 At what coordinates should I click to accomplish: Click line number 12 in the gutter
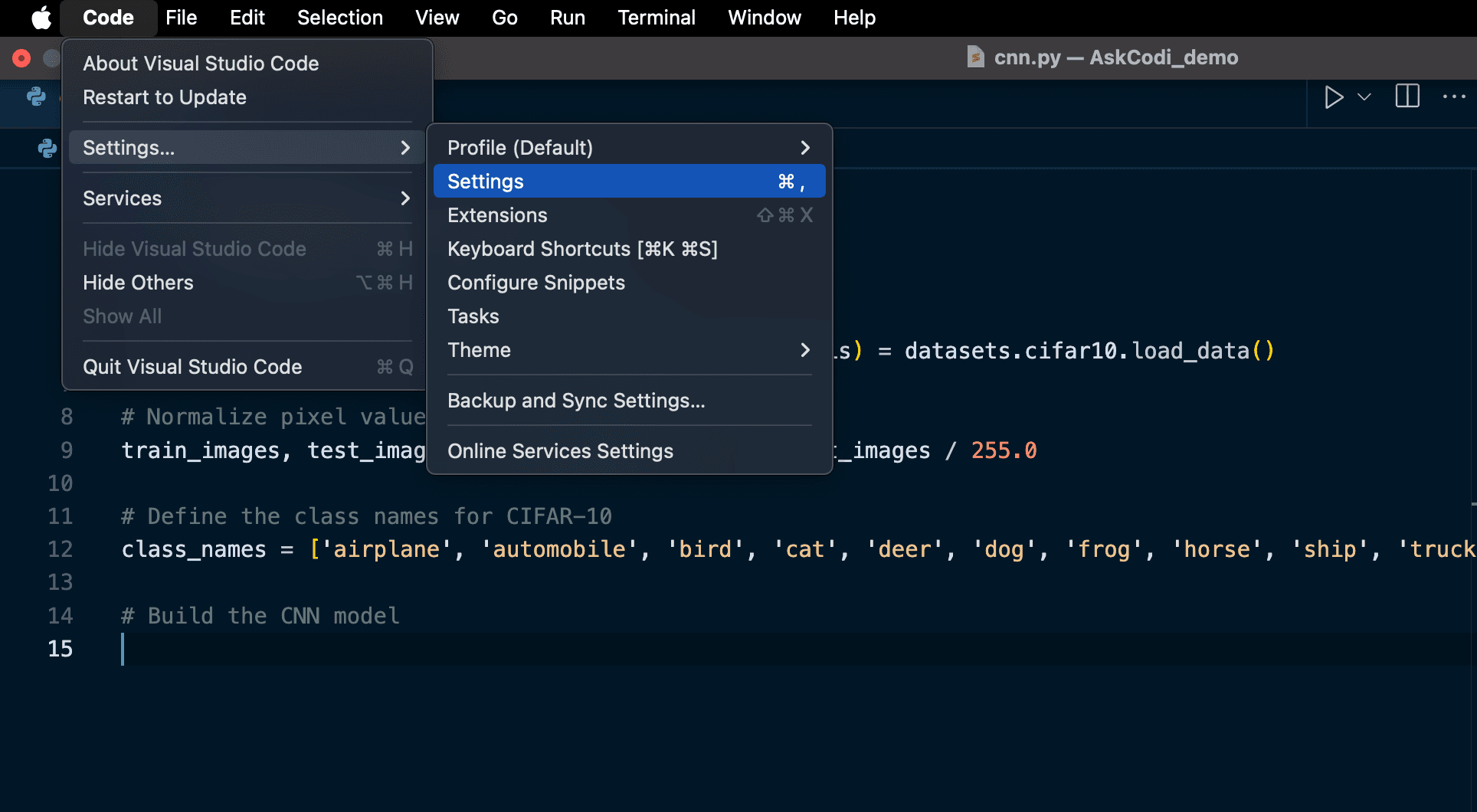[x=60, y=549]
